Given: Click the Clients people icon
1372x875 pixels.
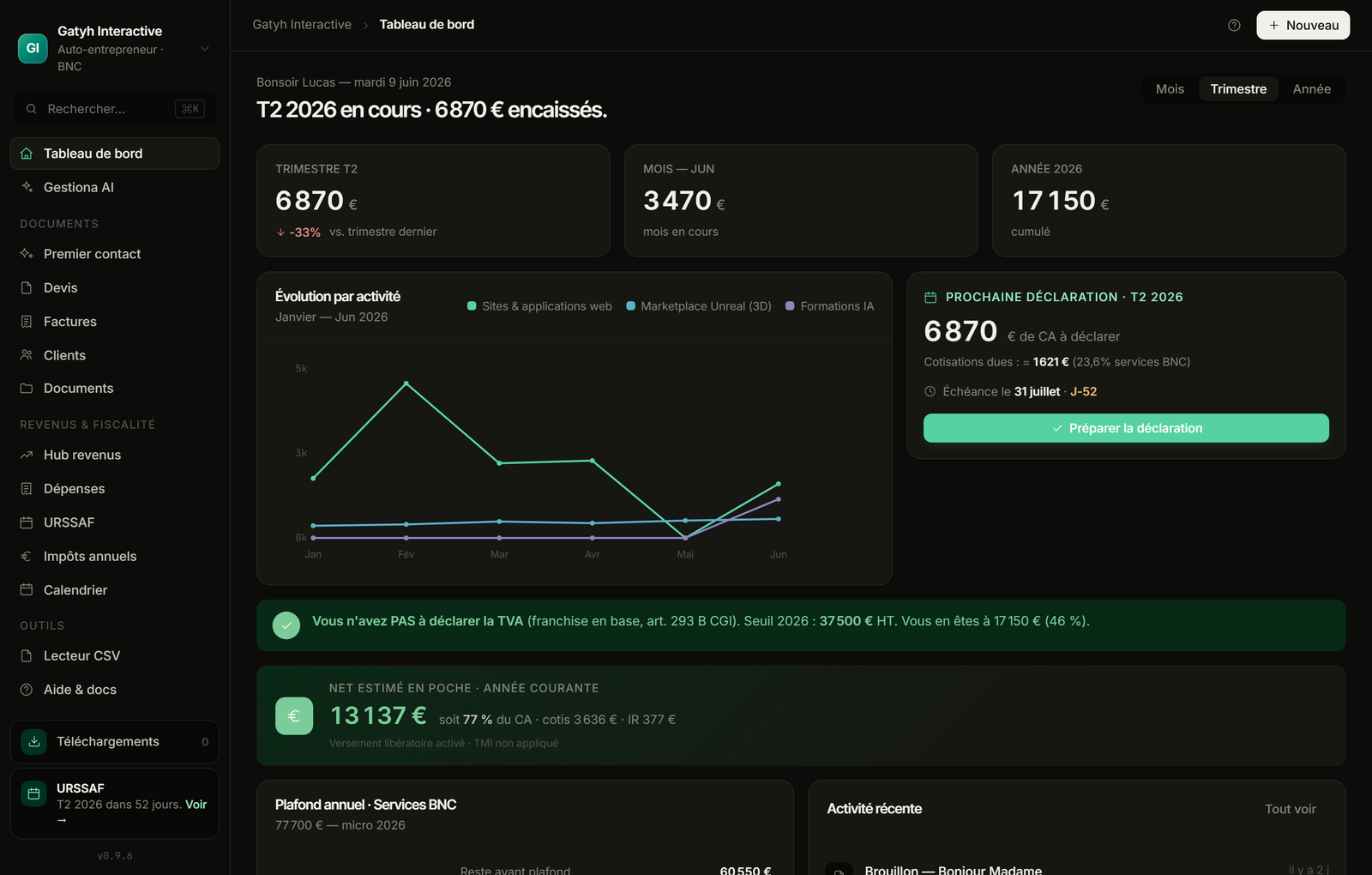Looking at the screenshot, I should pos(27,355).
